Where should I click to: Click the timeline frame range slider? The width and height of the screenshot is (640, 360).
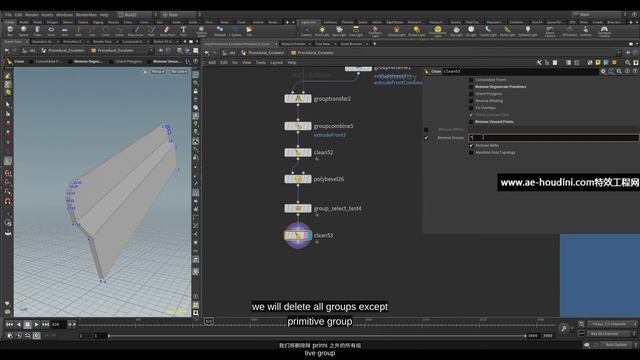point(317,336)
